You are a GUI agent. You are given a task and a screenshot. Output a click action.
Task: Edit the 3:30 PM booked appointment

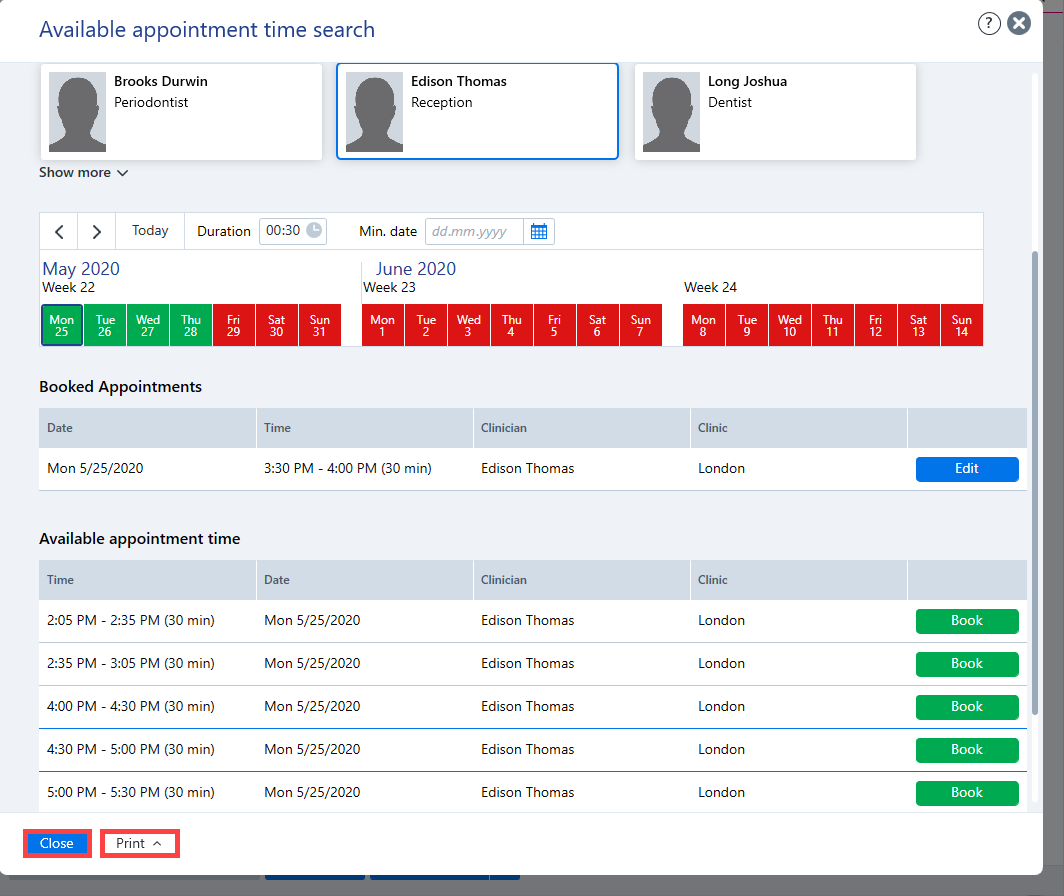pos(966,468)
